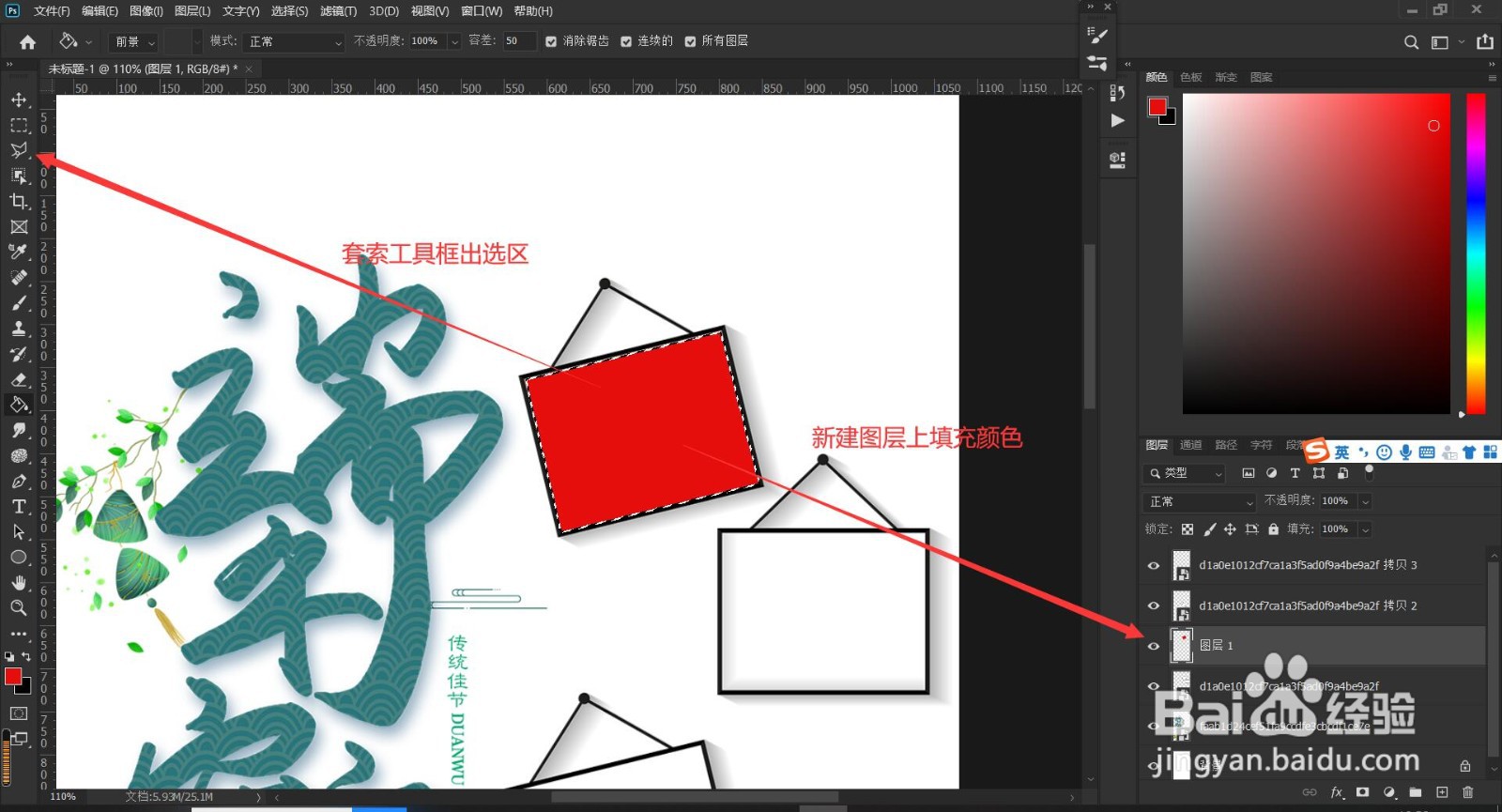Click the delete layer trash icon
The image size is (1502, 812).
pyautogui.click(x=1468, y=792)
